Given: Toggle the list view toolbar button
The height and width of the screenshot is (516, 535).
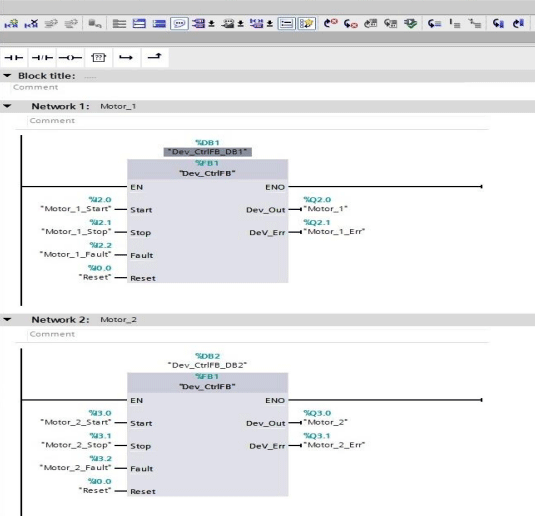Looking at the screenshot, I should [x=286, y=24].
